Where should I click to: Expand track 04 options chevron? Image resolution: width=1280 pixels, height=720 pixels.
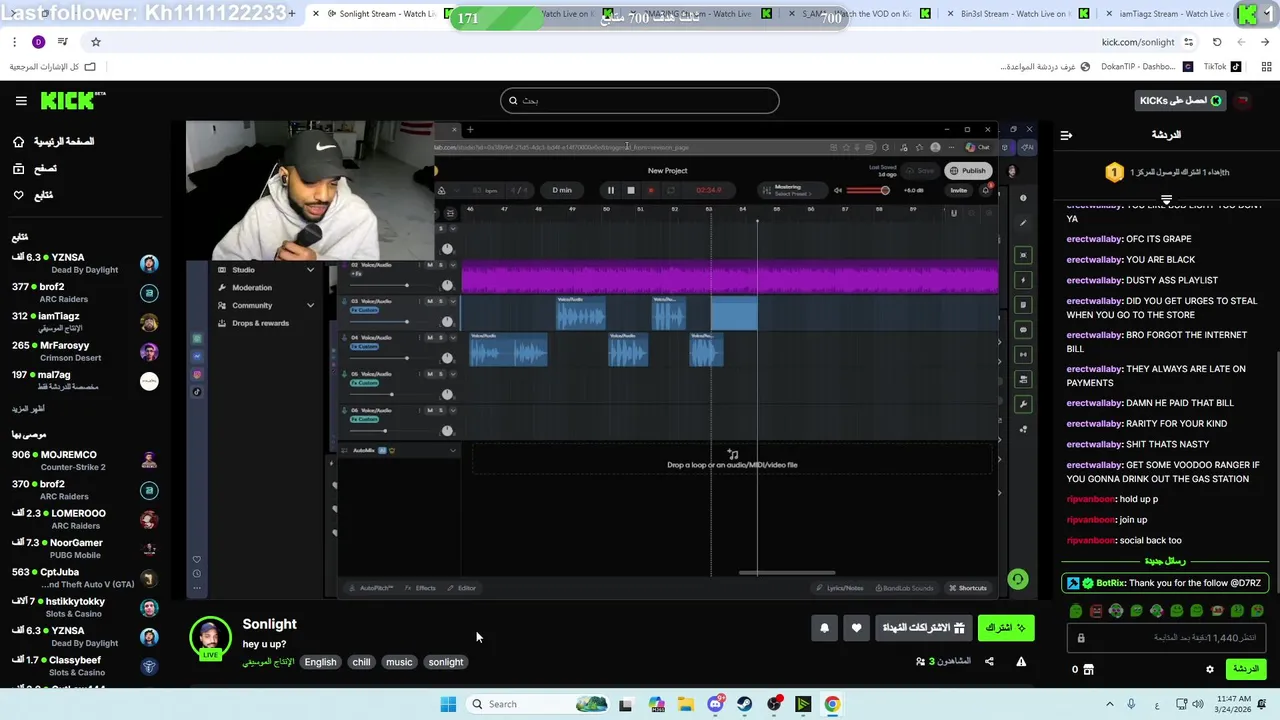coord(452,337)
